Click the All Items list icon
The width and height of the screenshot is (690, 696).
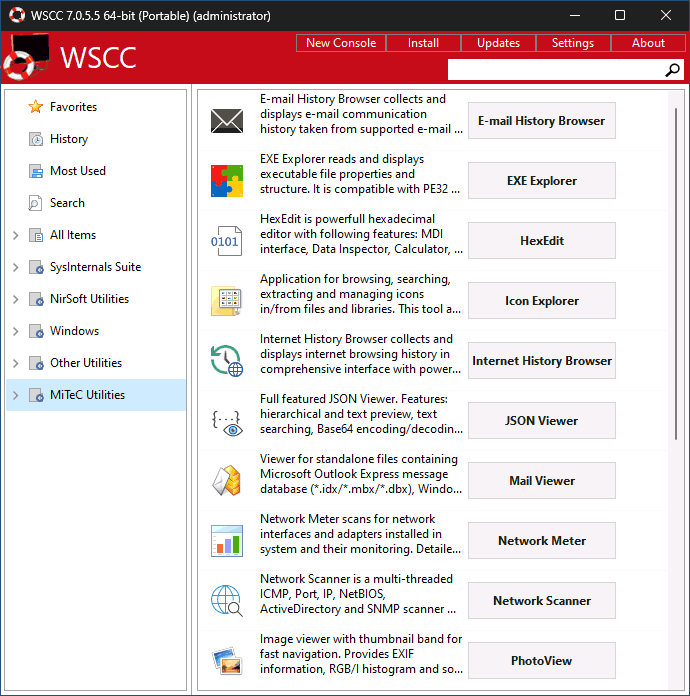click(x=36, y=235)
